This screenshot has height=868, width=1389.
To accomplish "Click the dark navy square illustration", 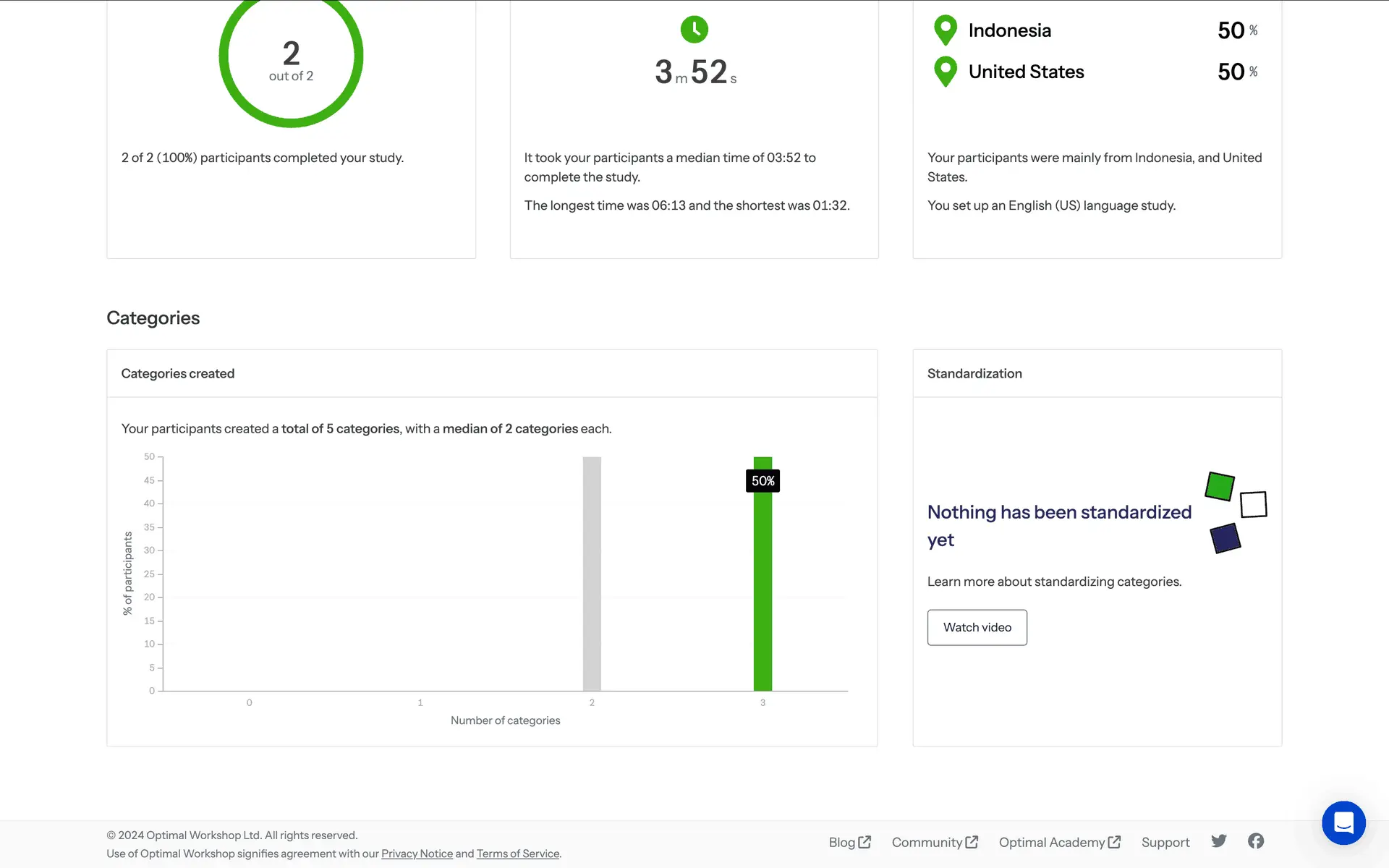I will [1226, 538].
